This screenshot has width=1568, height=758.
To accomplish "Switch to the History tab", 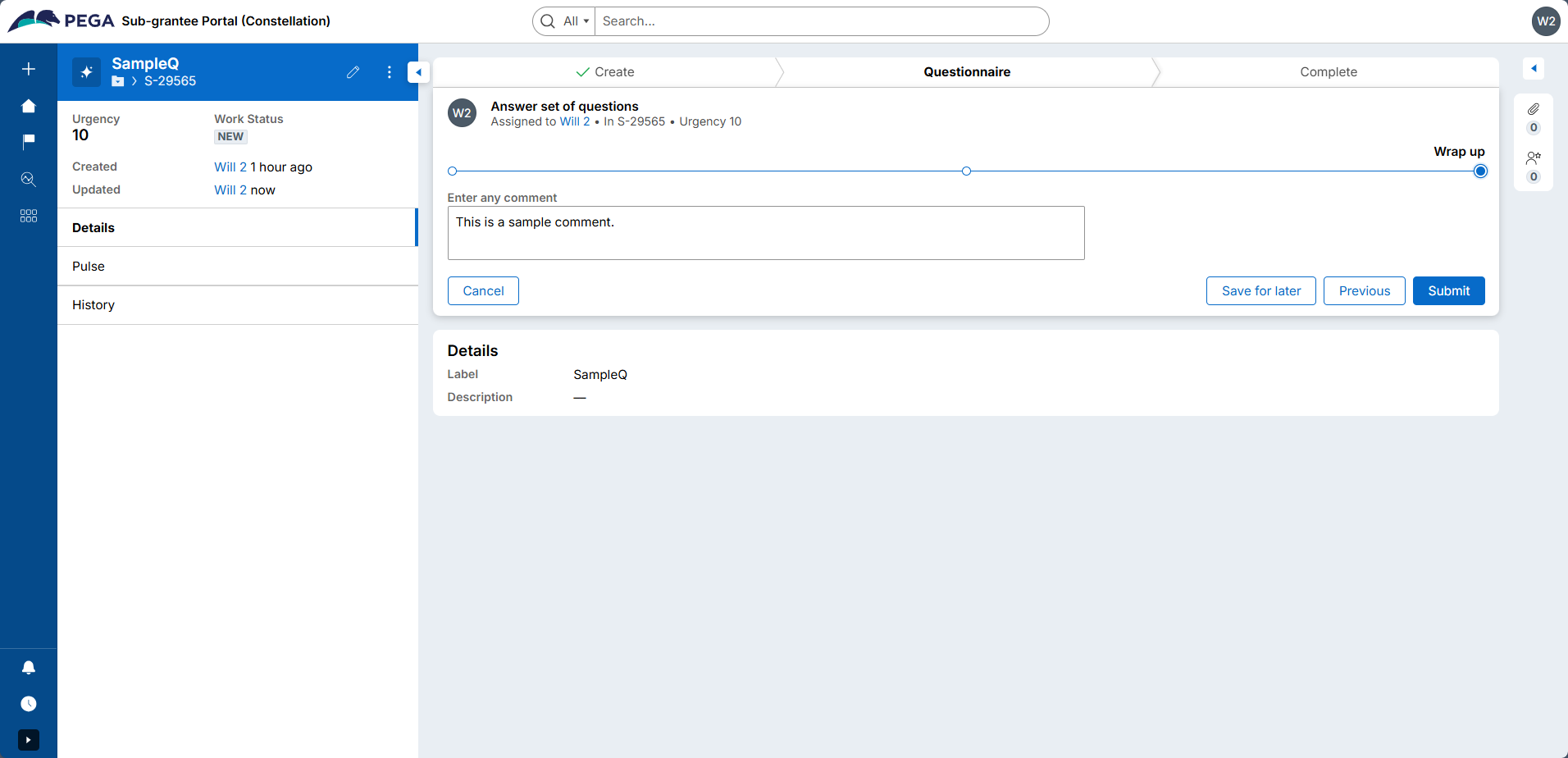I will pos(93,305).
